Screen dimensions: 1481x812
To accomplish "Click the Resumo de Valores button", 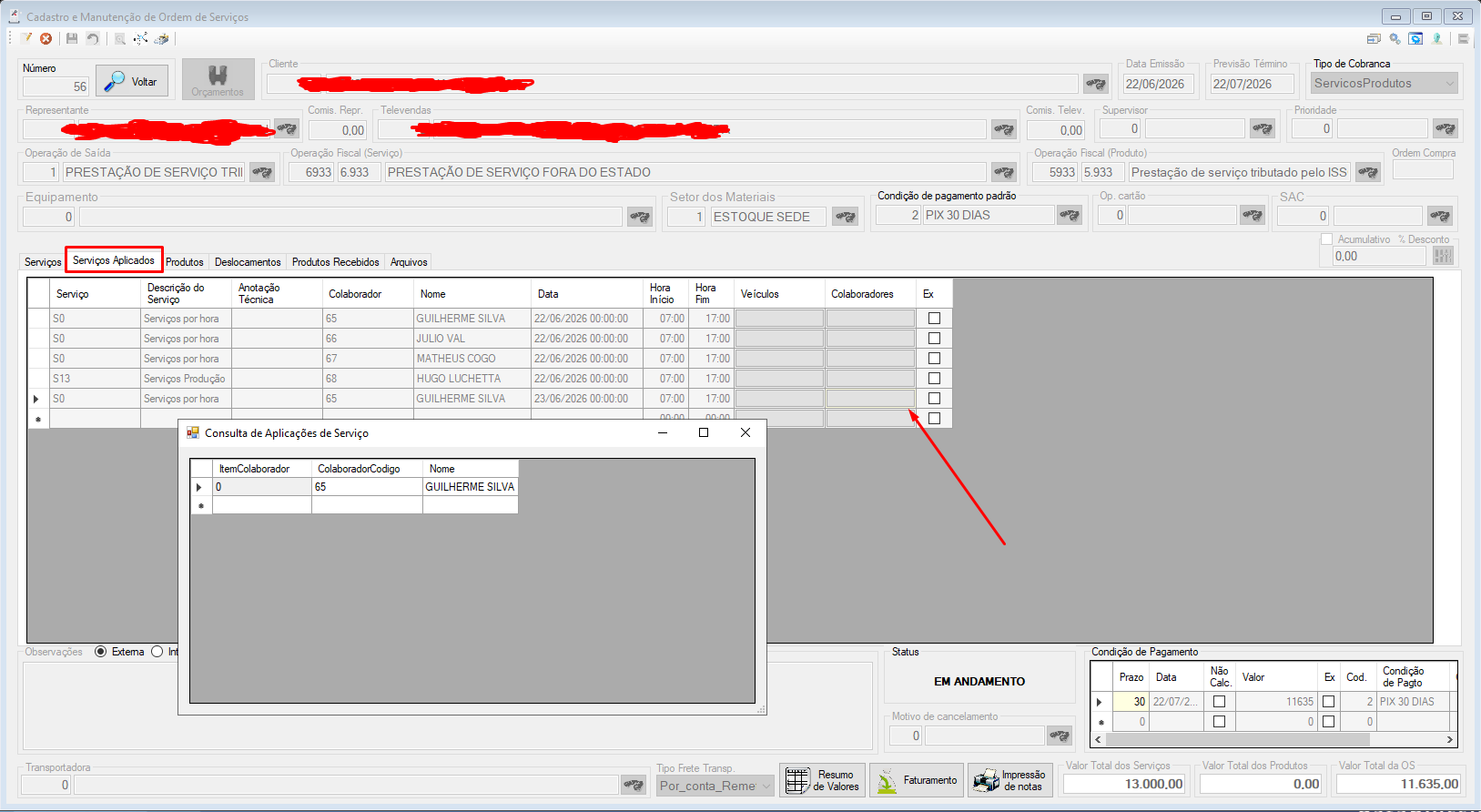I will (x=823, y=780).
